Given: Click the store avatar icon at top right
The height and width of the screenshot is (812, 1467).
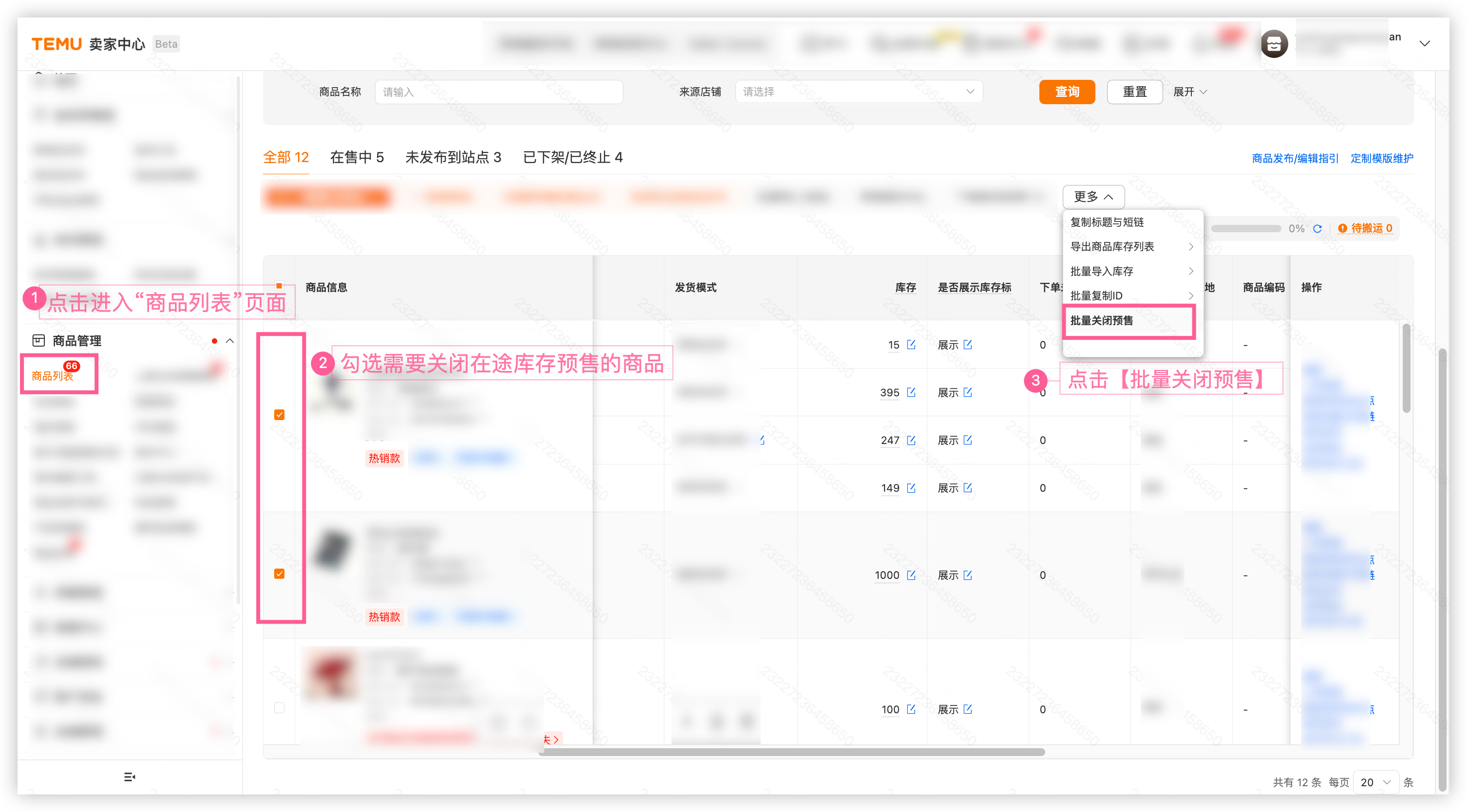Looking at the screenshot, I should (x=1275, y=44).
